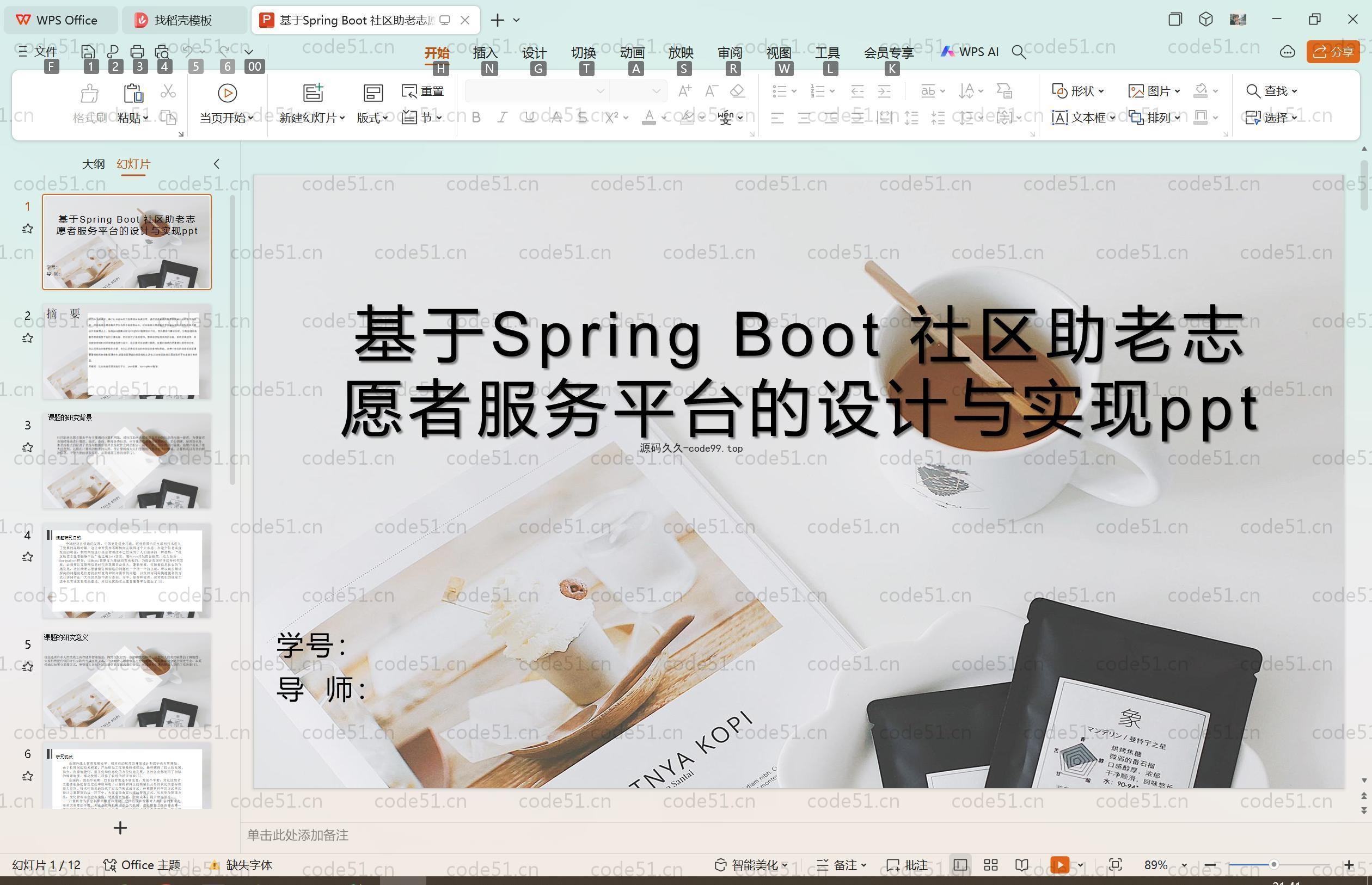Click Smart Beautify (智能美化) in status bar
This screenshot has height=885, width=1372.
tap(751, 865)
